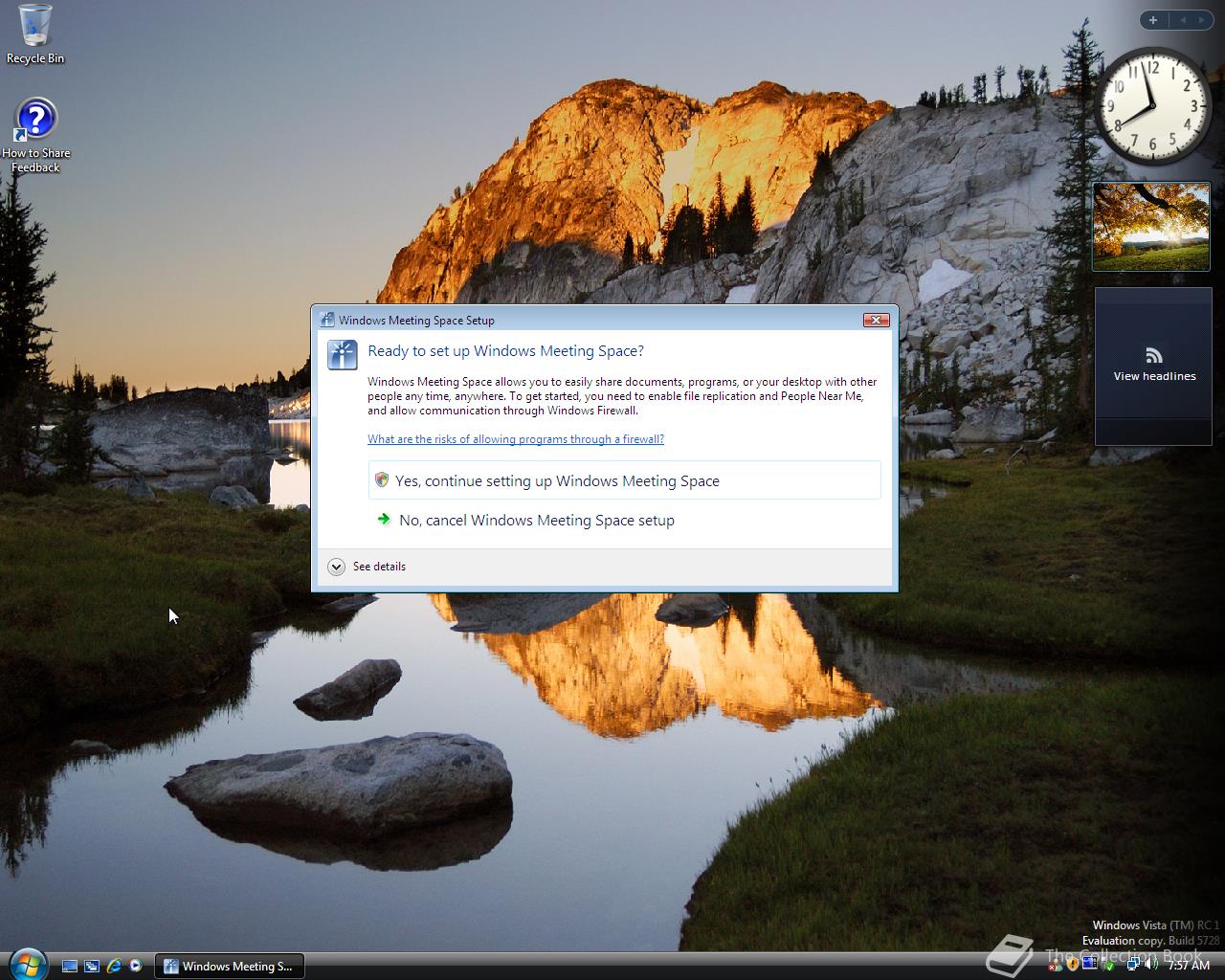Click View headlines in feed gadget
The width and height of the screenshot is (1225, 980).
[x=1154, y=376]
